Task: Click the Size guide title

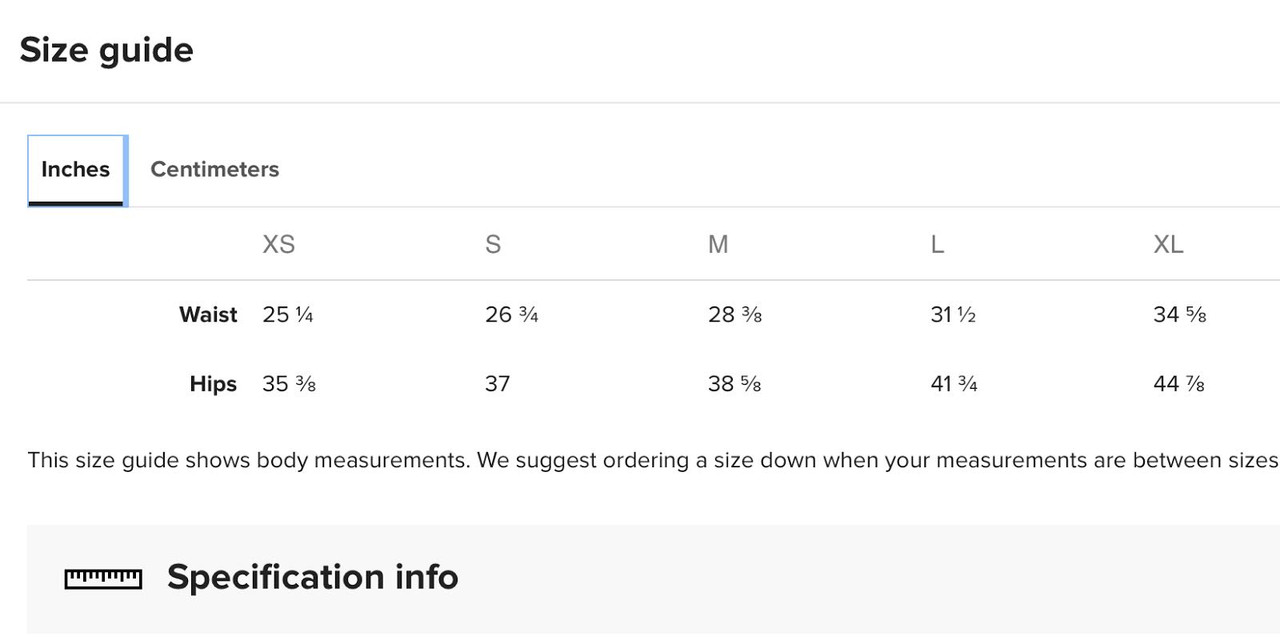Action: tap(106, 50)
